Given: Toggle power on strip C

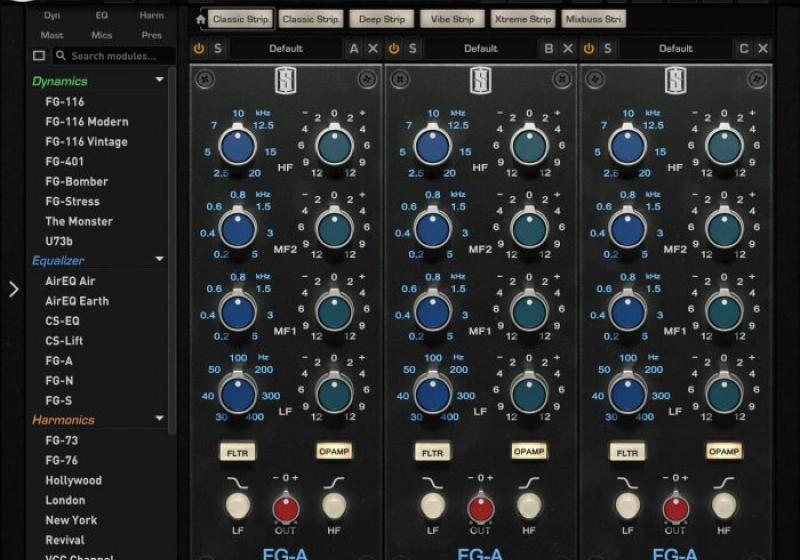Looking at the screenshot, I should click(x=588, y=48).
